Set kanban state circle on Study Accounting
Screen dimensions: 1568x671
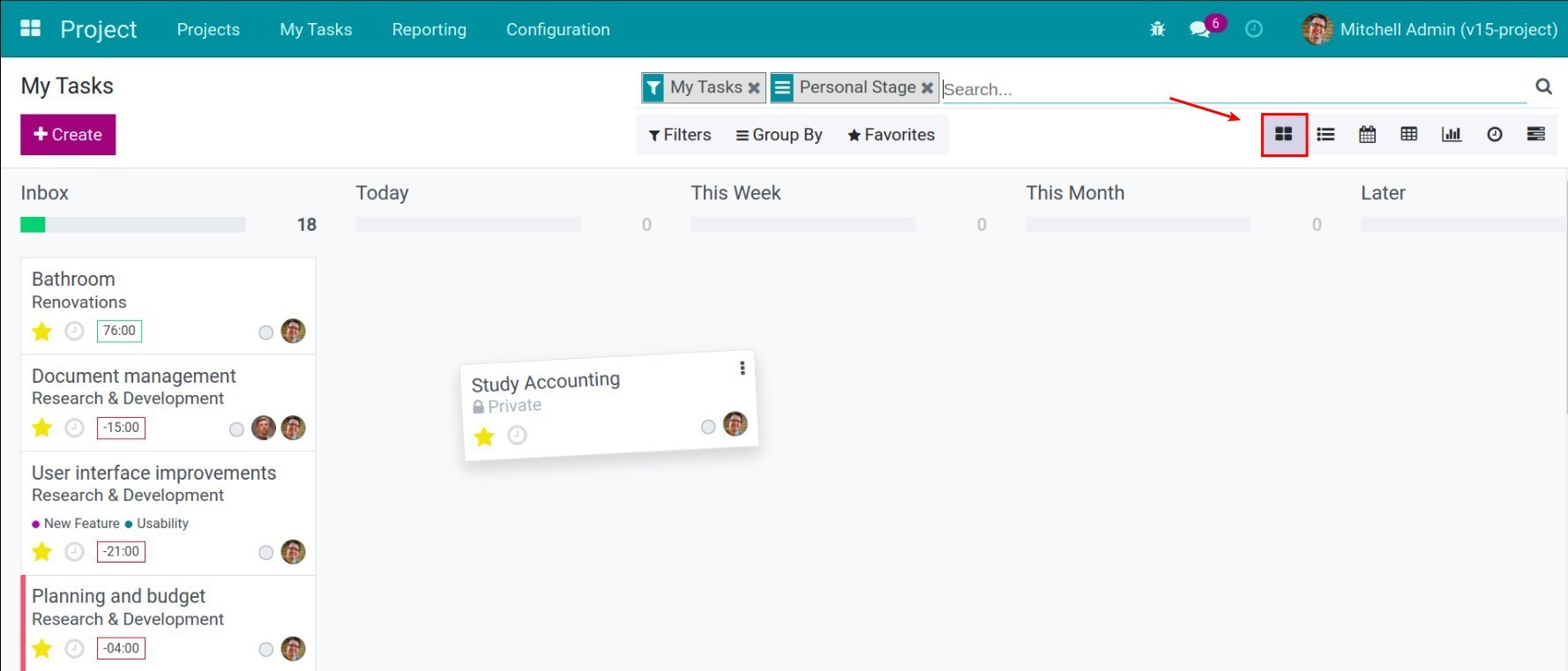coord(708,427)
